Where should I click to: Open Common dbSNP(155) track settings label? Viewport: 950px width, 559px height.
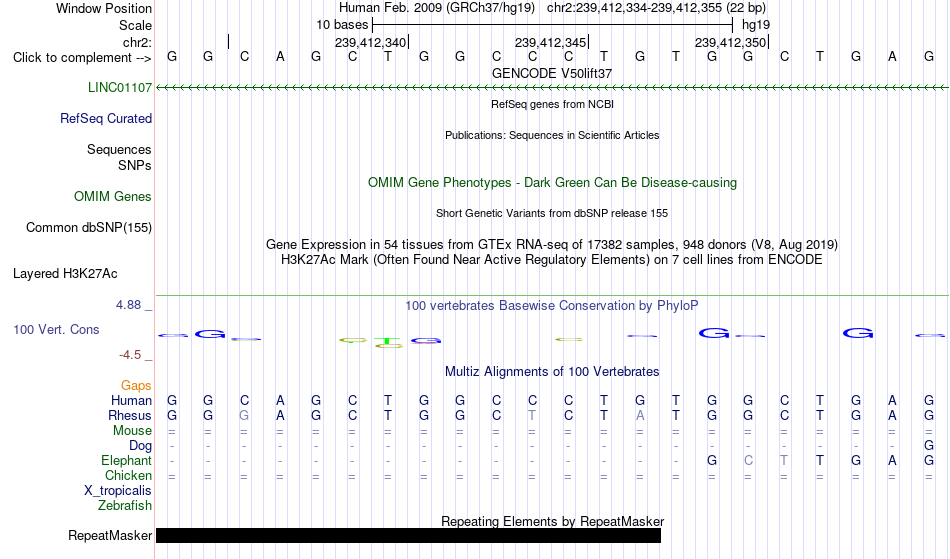click(88, 228)
